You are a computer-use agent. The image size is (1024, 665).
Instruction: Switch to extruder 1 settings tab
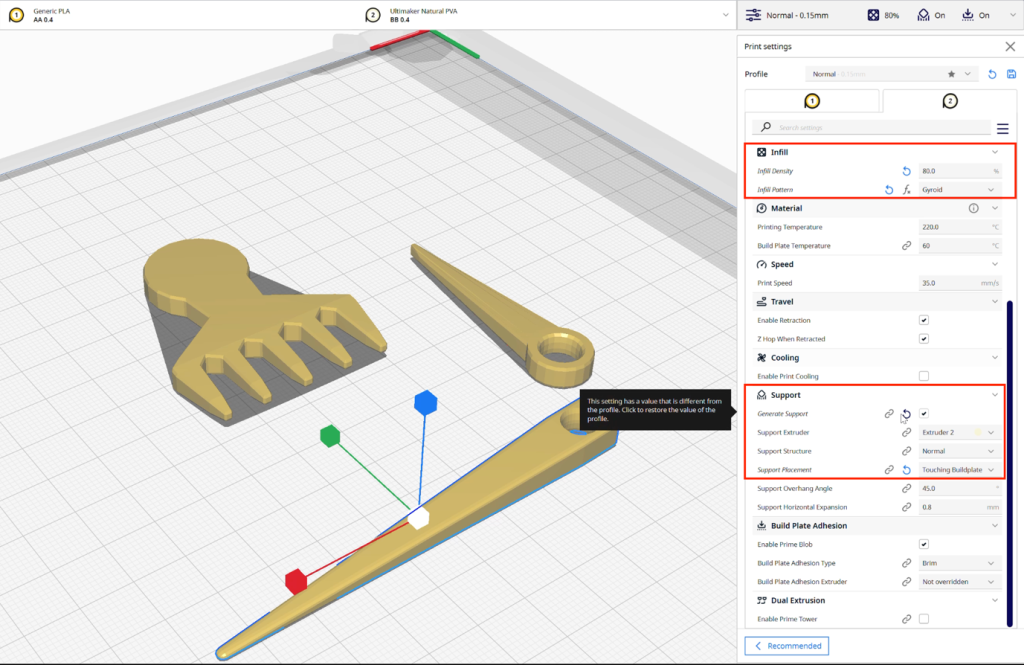(812, 101)
